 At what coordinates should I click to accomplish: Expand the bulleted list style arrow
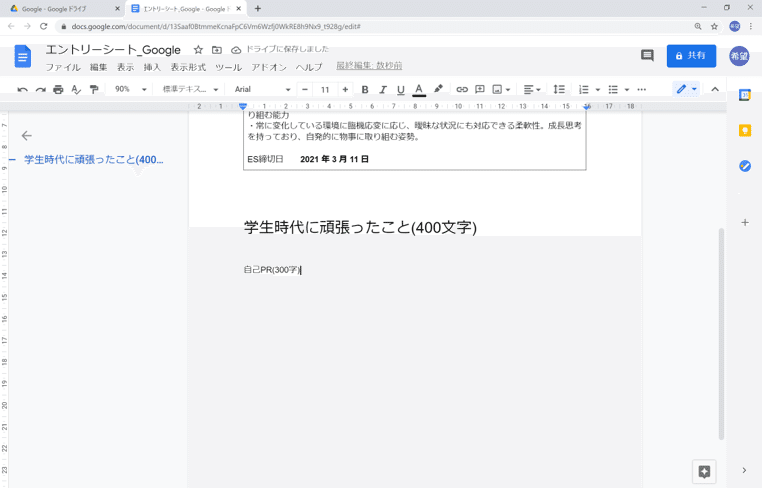pos(627,89)
